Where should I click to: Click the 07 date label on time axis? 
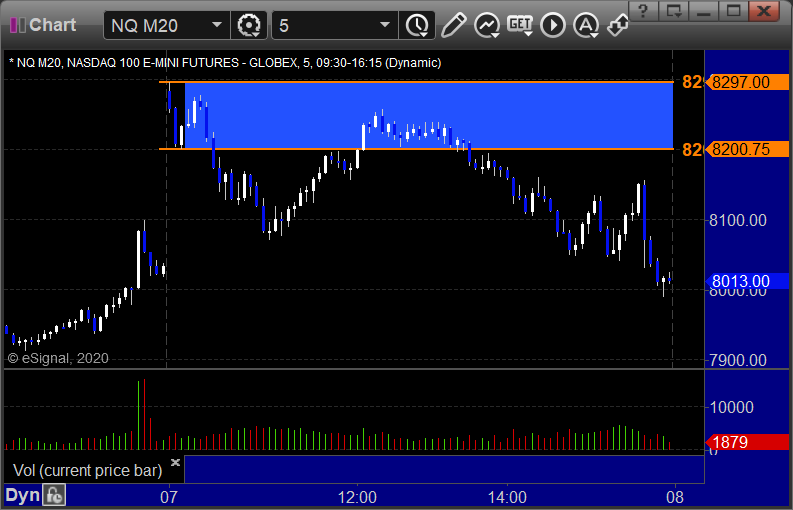click(x=168, y=497)
